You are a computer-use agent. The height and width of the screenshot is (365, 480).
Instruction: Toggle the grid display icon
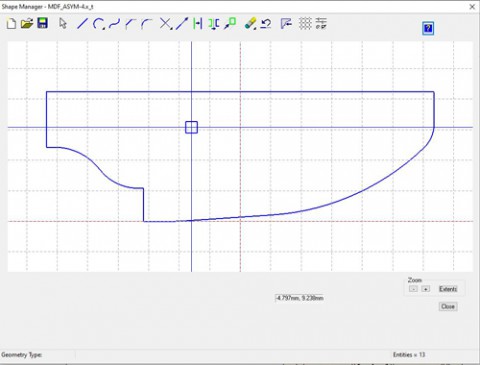point(305,24)
